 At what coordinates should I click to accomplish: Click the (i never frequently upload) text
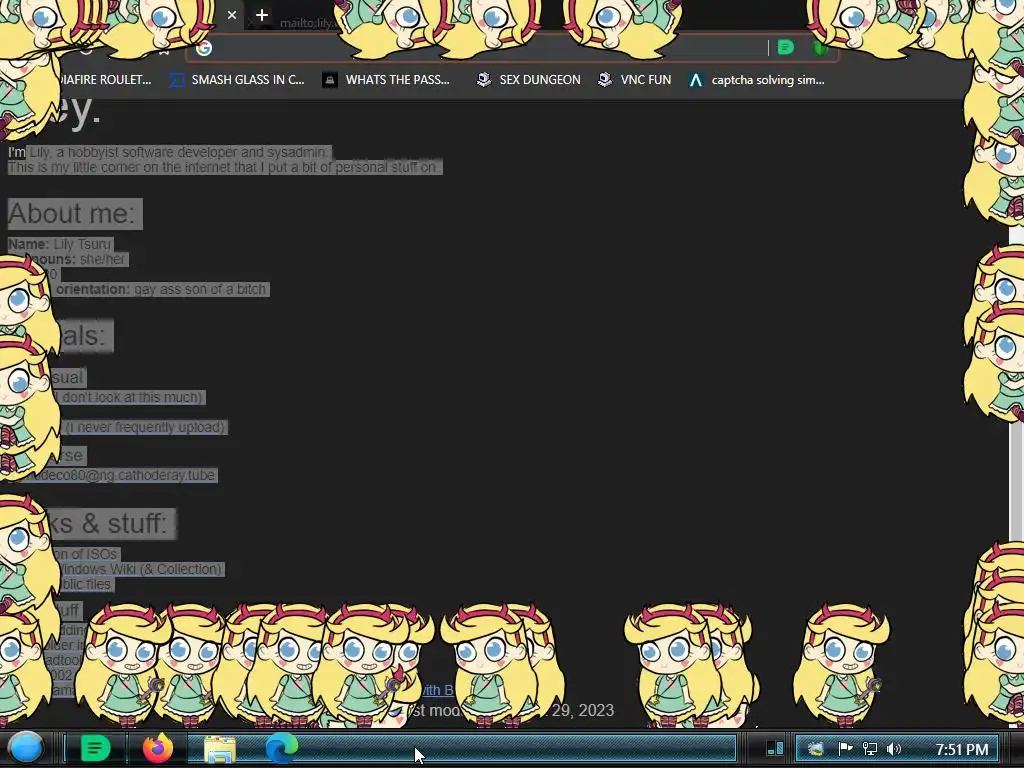click(x=146, y=427)
